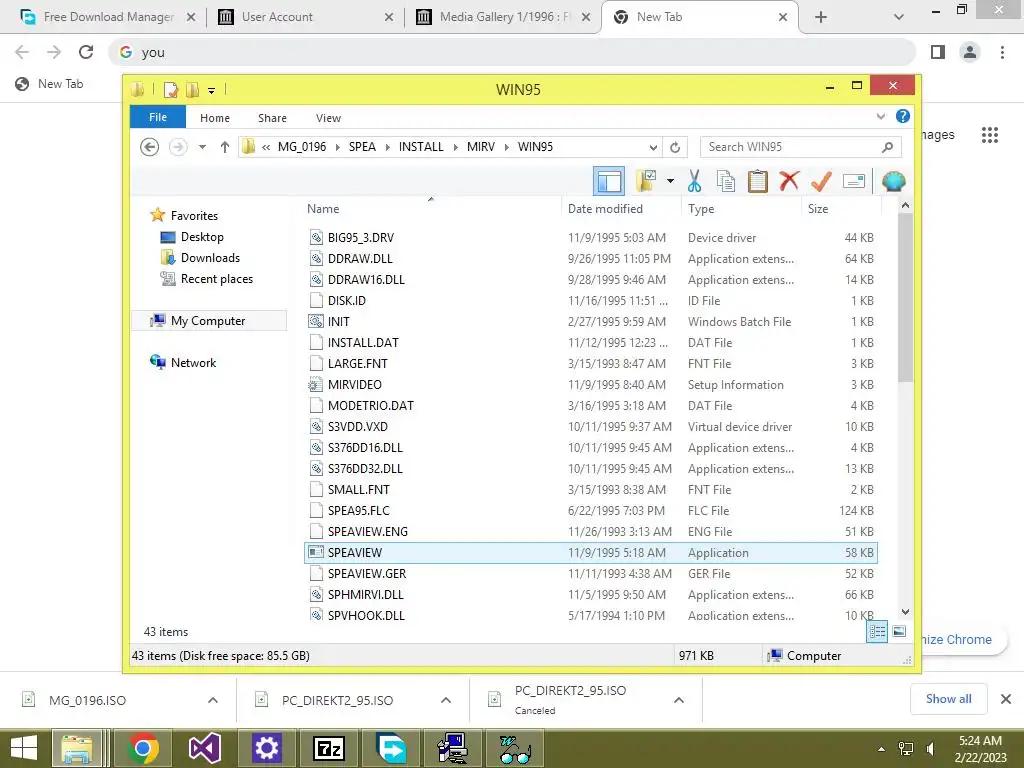Select the DDRAW.DLL file
Image resolution: width=1024 pixels, height=768 pixels.
click(x=590, y=259)
